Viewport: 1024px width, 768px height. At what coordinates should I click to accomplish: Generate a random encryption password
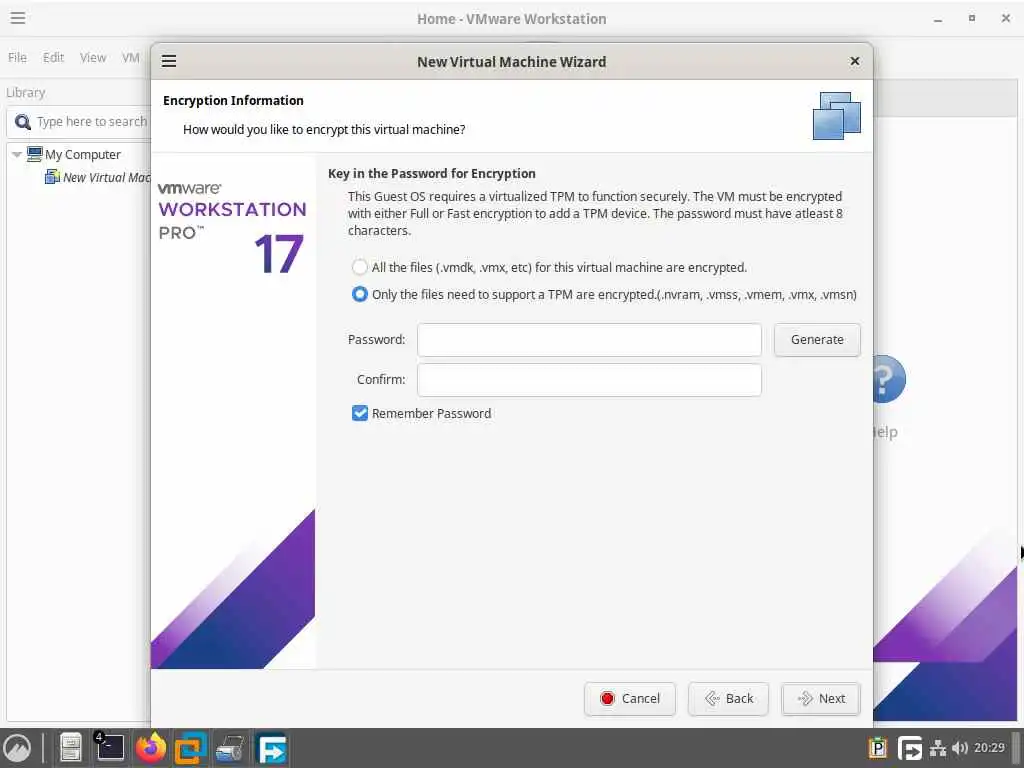(817, 340)
